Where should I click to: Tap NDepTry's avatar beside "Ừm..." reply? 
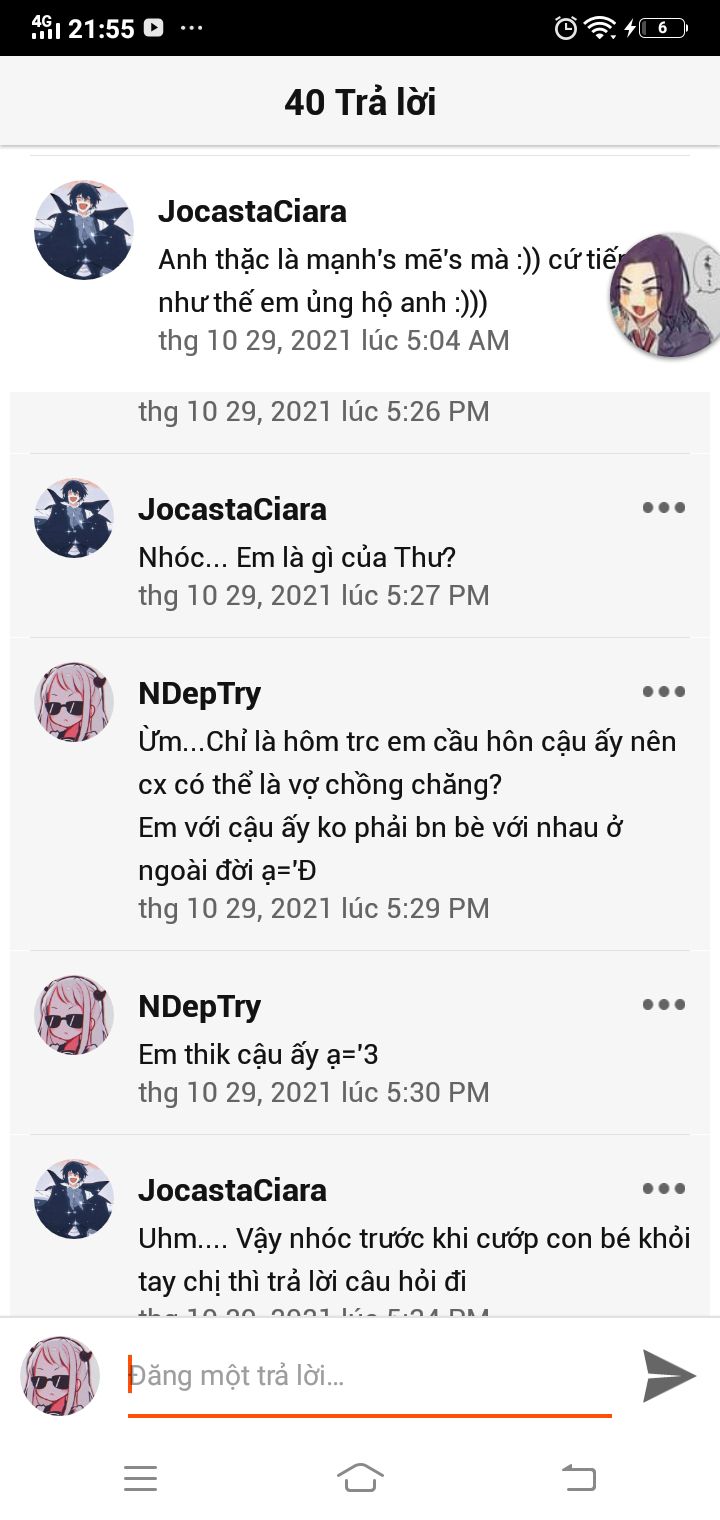tap(74, 702)
